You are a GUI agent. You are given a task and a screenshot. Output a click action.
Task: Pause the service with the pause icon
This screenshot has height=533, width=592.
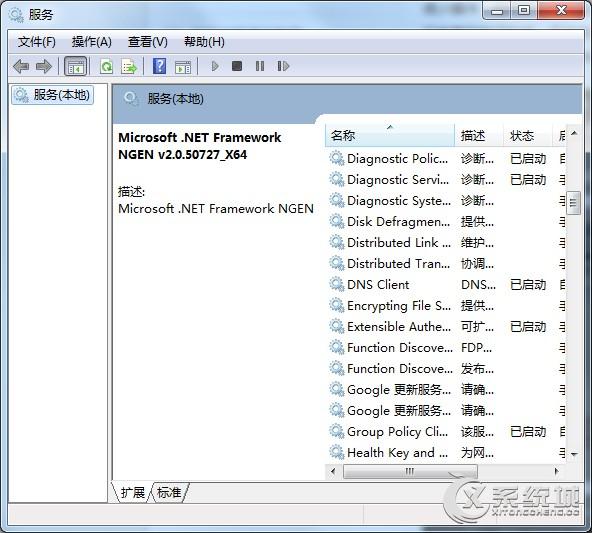(260, 66)
